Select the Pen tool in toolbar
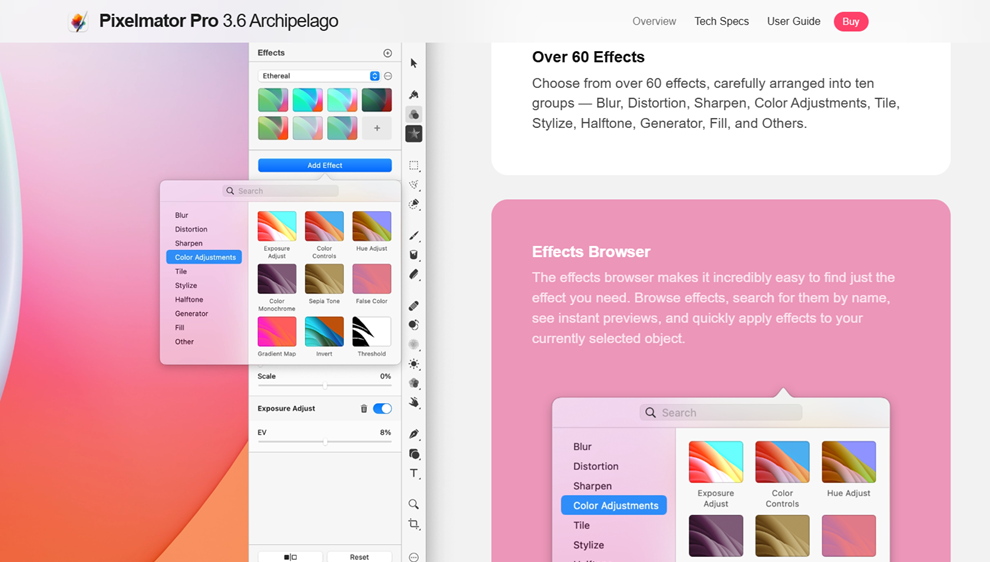The image size is (990, 562). point(414,434)
